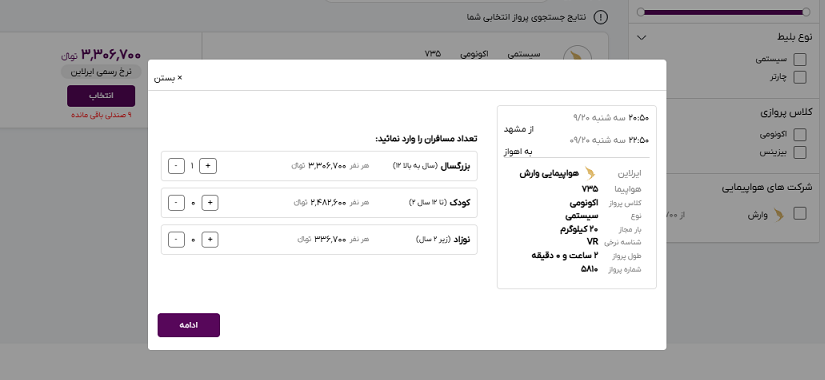Viewport: 825px width, 380px height.
Task: Click the شرکت های هواپیمایی section heading
Action: (766, 187)
